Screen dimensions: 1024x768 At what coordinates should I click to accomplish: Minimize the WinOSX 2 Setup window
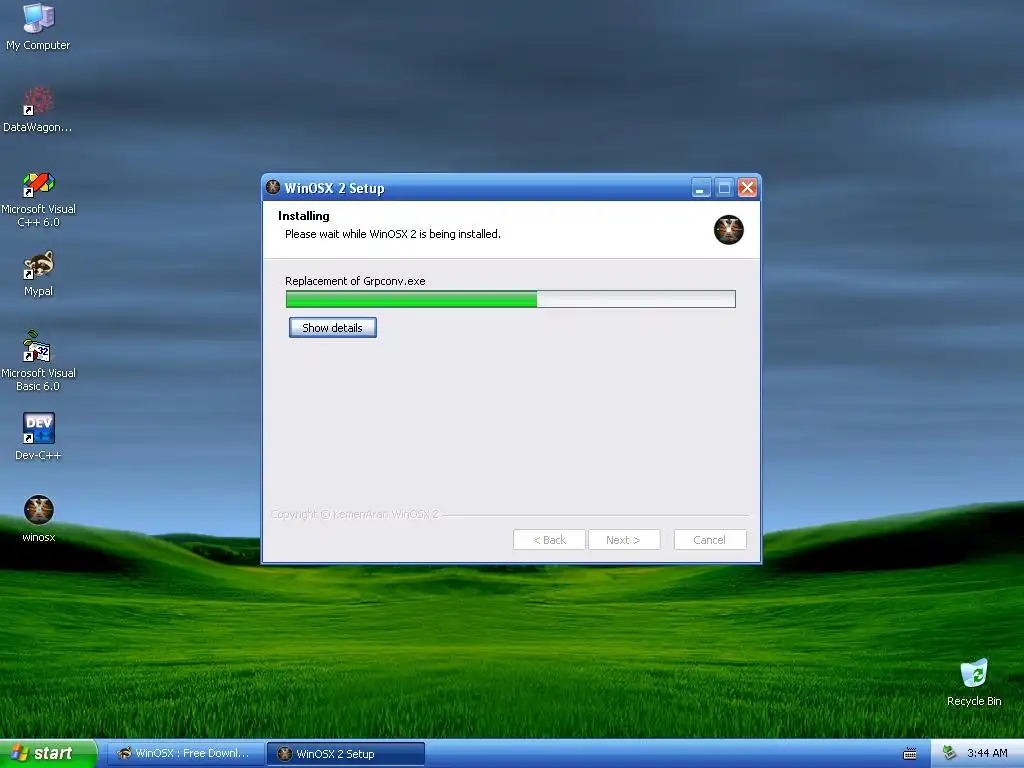tap(701, 188)
